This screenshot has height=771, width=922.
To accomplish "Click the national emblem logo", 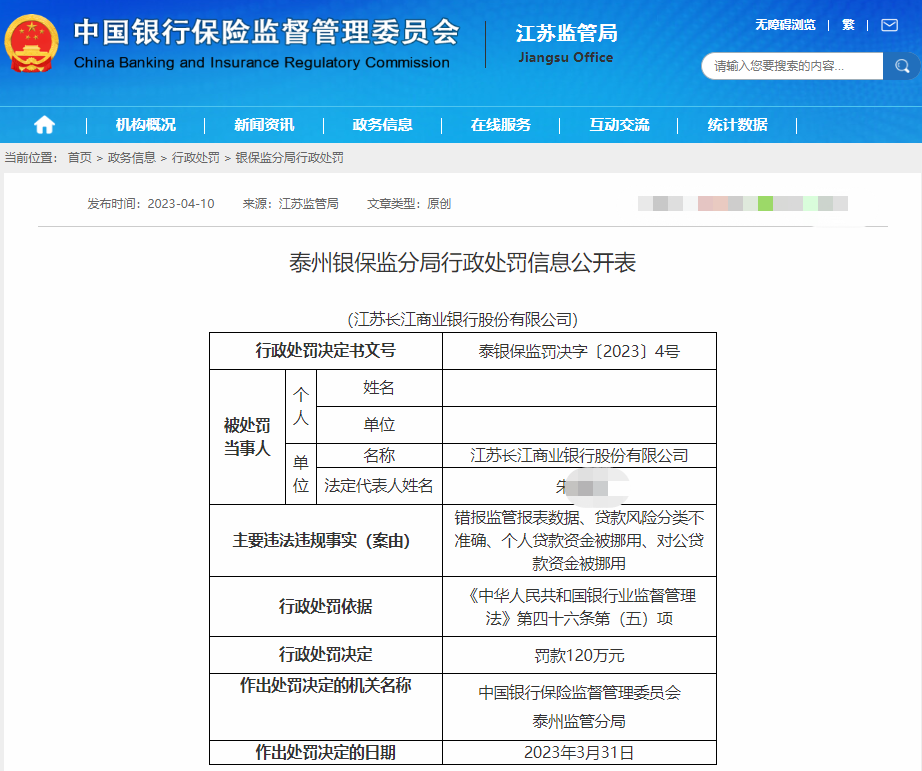I will (x=32, y=44).
